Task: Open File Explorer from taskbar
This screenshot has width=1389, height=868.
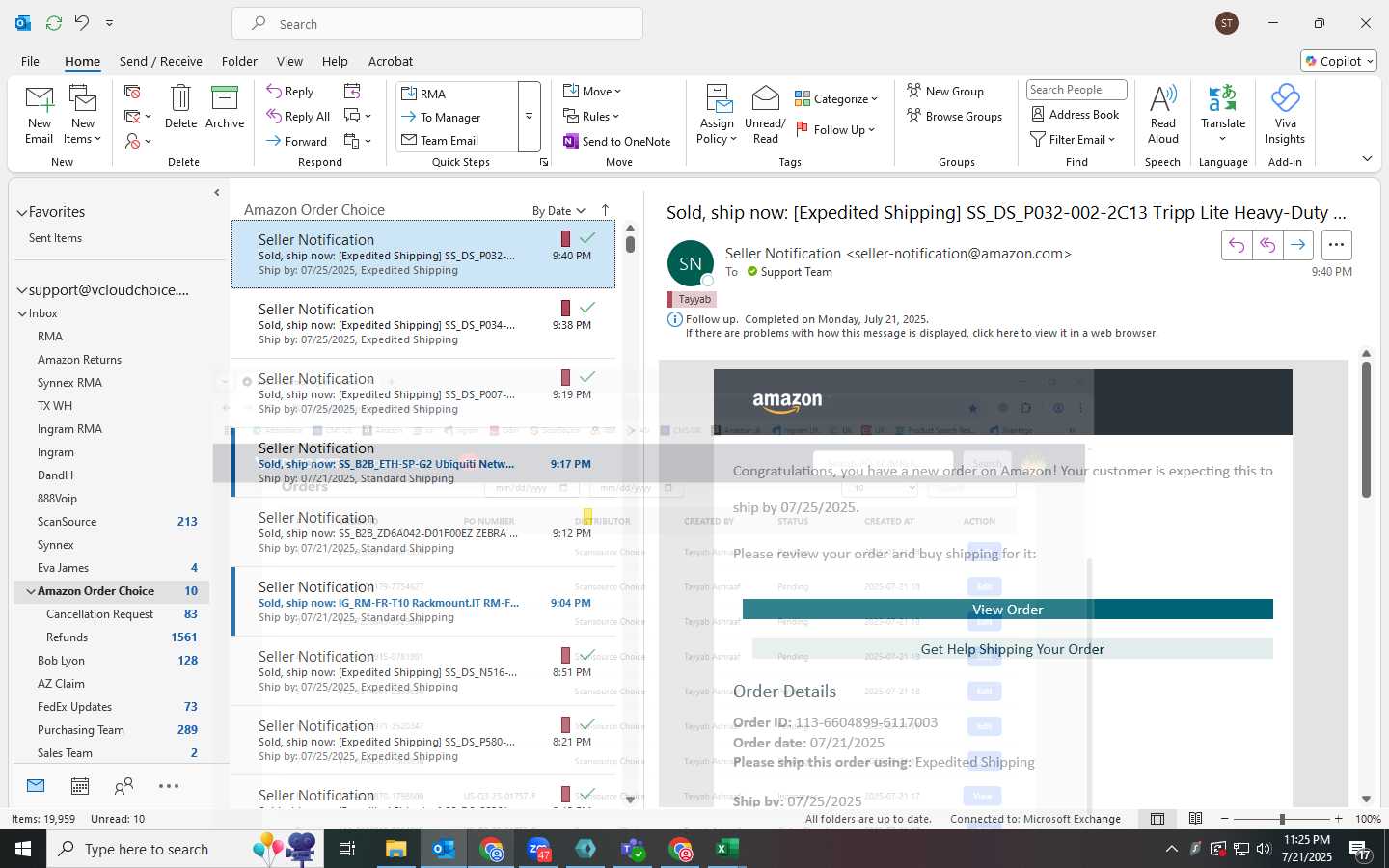Action: click(396, 849)
